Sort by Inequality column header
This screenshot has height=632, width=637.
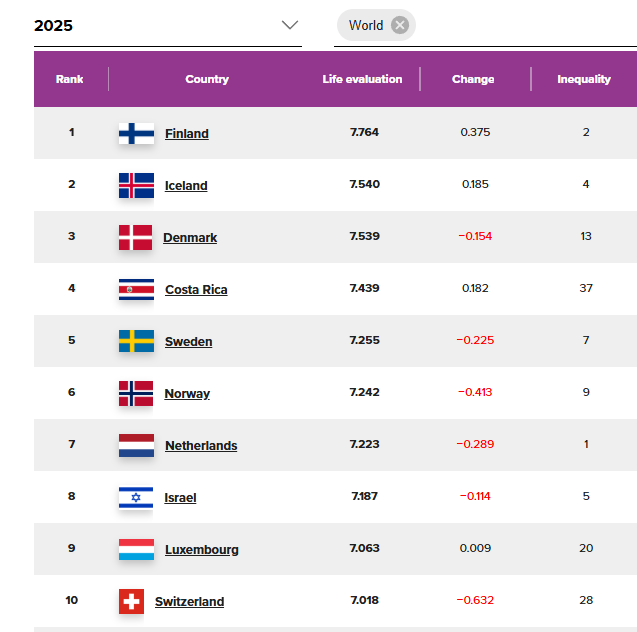(x=584, y=79)
